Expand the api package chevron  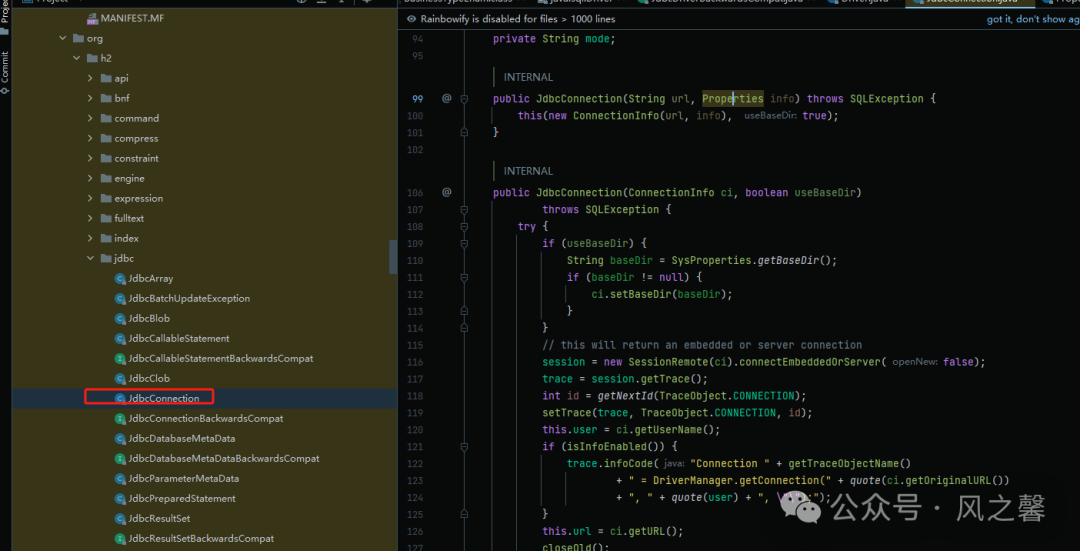[90, 79]
